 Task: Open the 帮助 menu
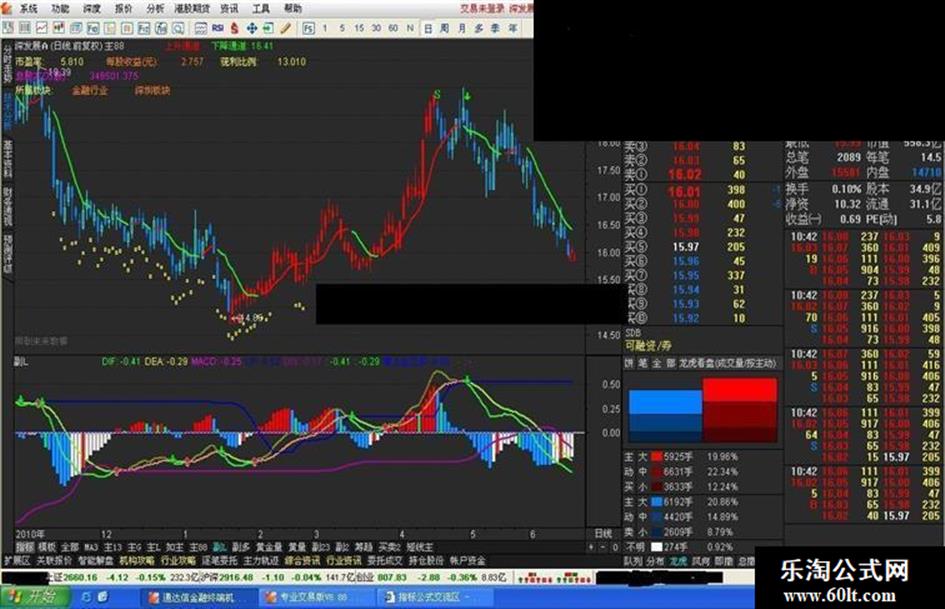click(x=293, y=8)
